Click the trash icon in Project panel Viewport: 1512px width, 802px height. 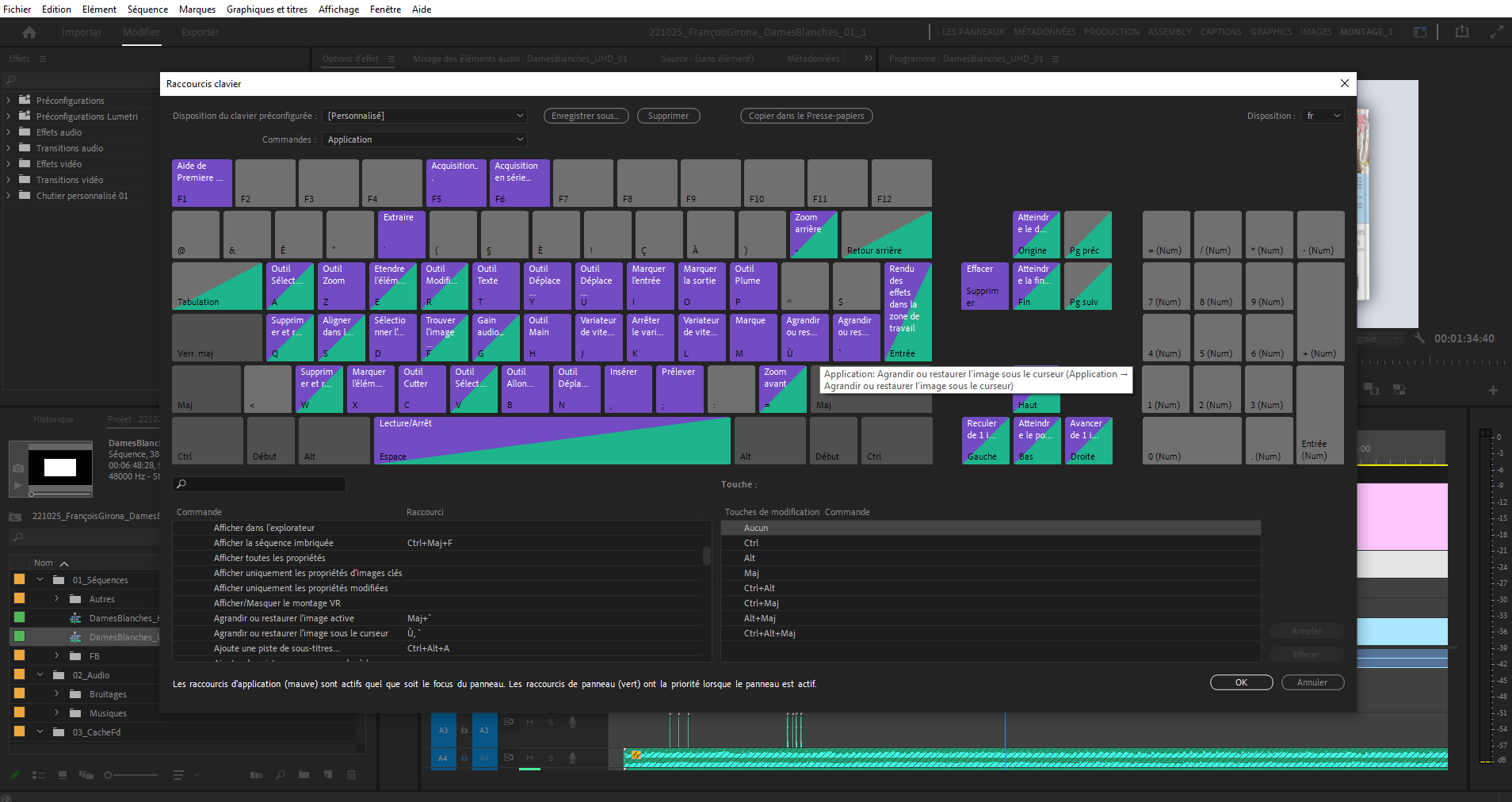click(352, 774)
